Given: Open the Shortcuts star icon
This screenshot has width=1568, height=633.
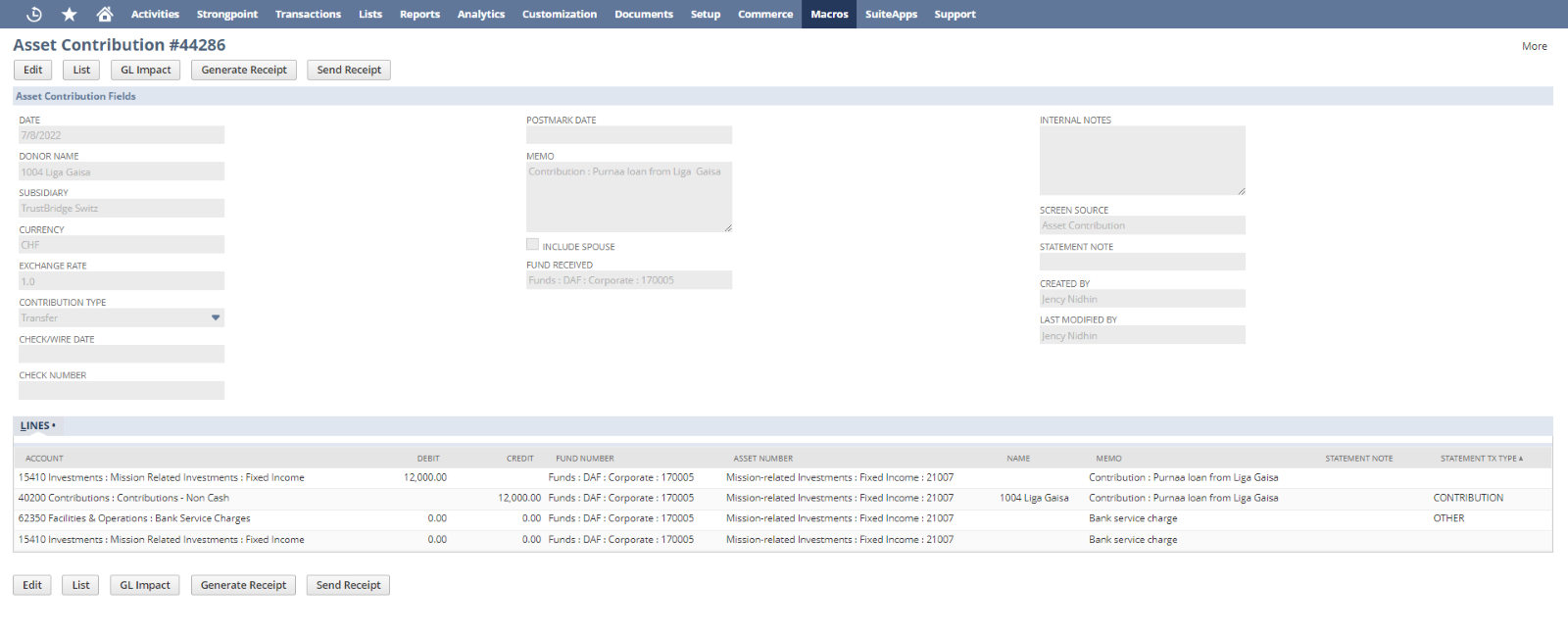Looking at the screenshot, I should (x=69, y=14).
